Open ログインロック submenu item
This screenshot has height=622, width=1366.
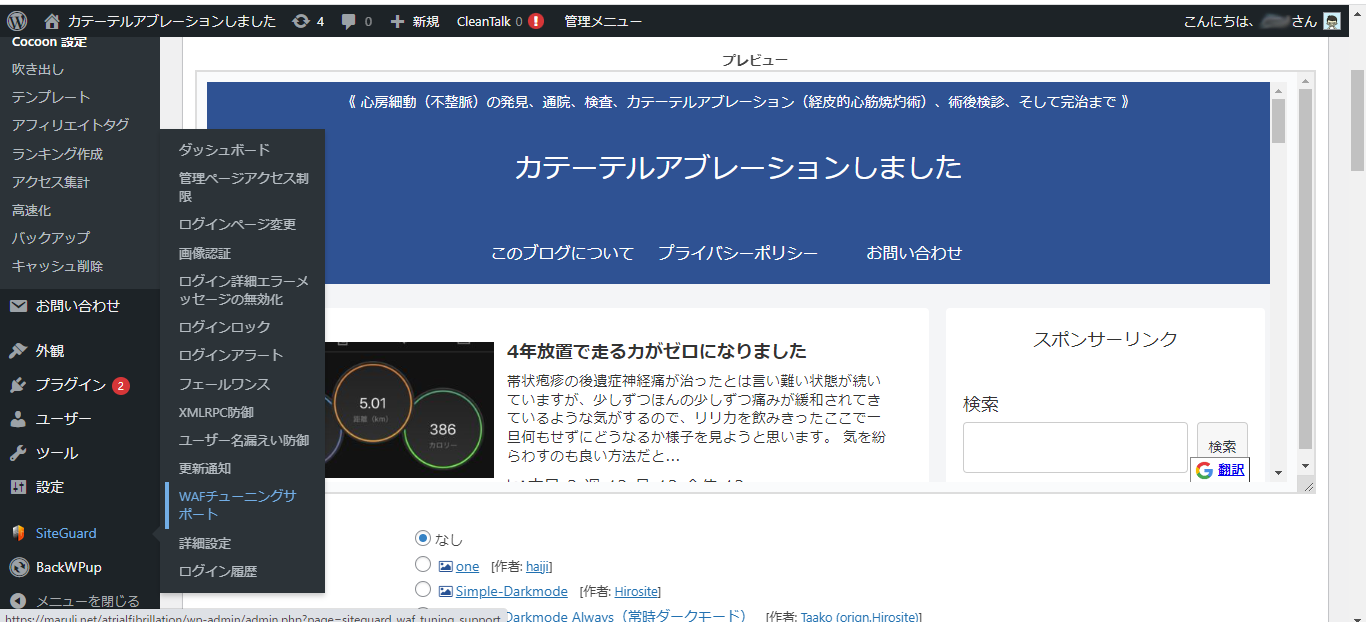(x=224, y=327)
